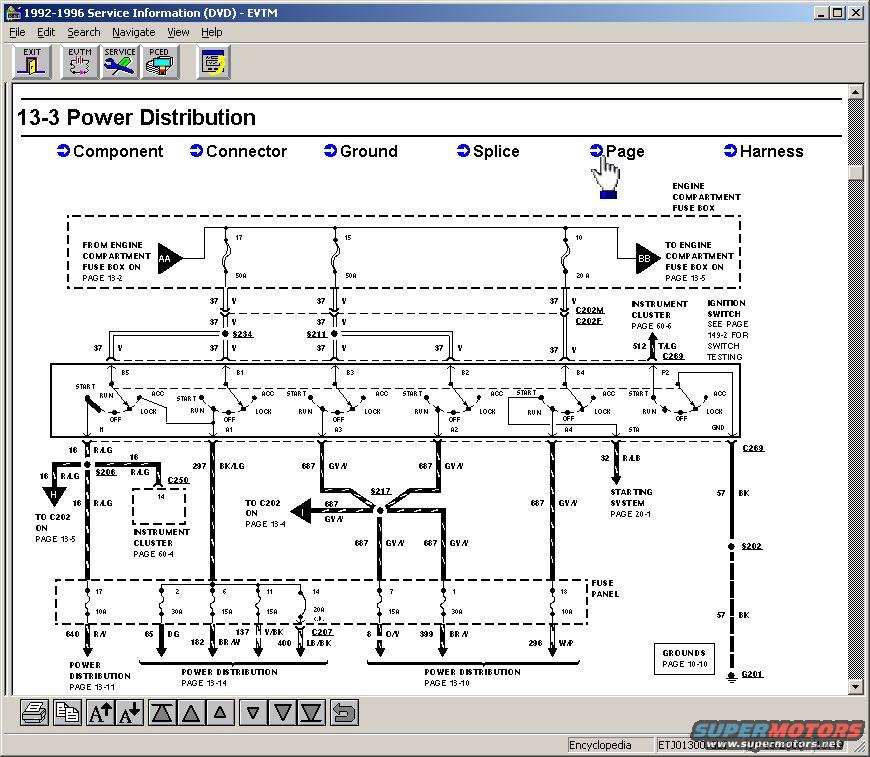870x757 pixels.
Task: Jump to bottom with barred down triangle
Action: pos(312,712)
